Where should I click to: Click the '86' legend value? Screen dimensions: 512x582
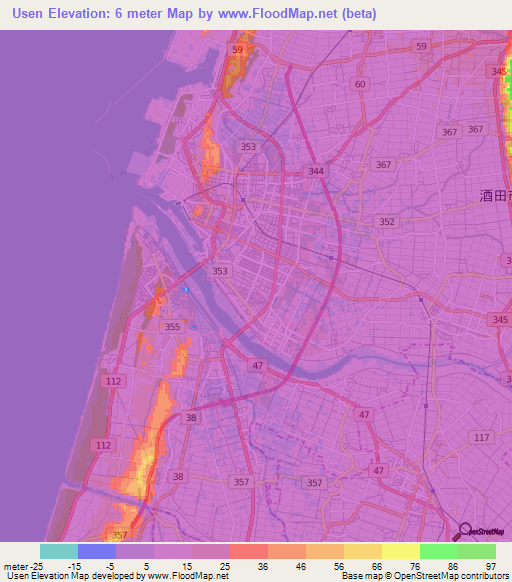453,567
